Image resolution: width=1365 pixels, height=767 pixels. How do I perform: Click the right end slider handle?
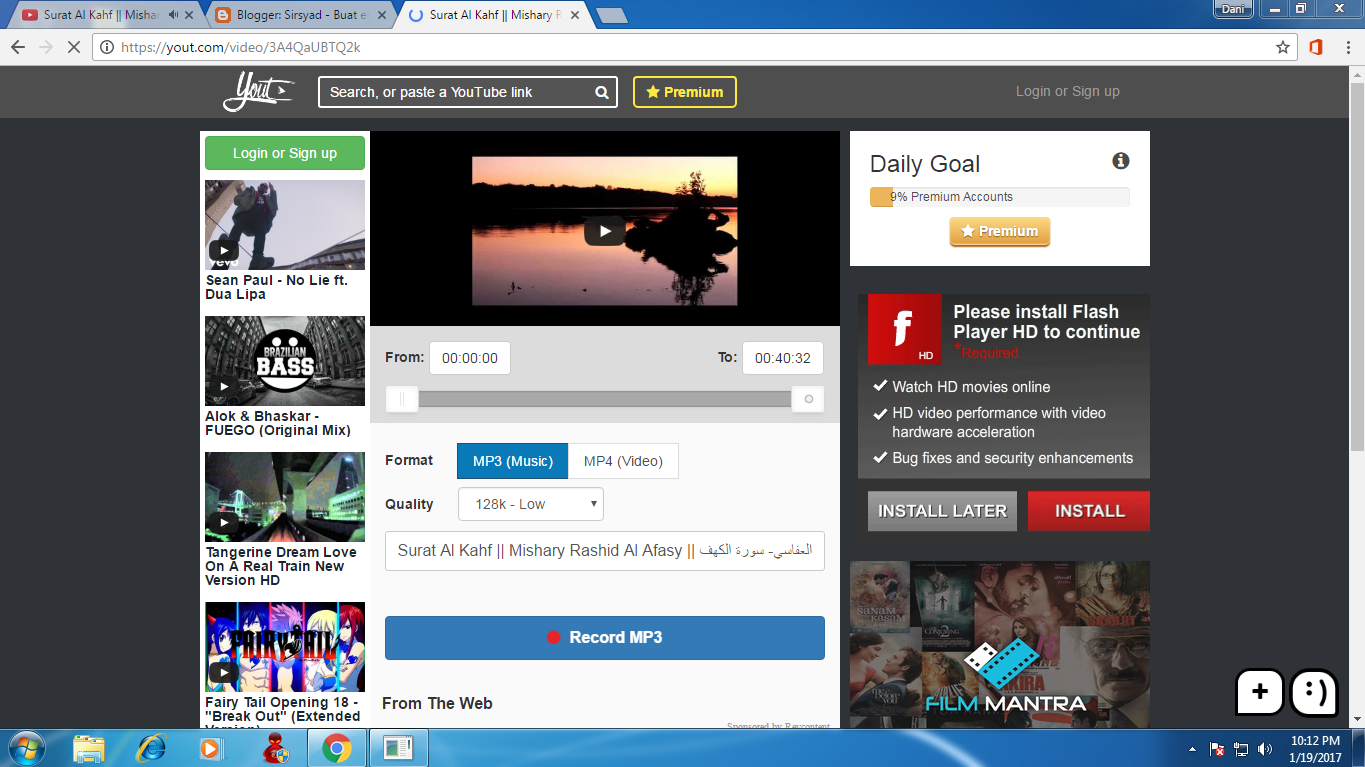click(808, 399)
